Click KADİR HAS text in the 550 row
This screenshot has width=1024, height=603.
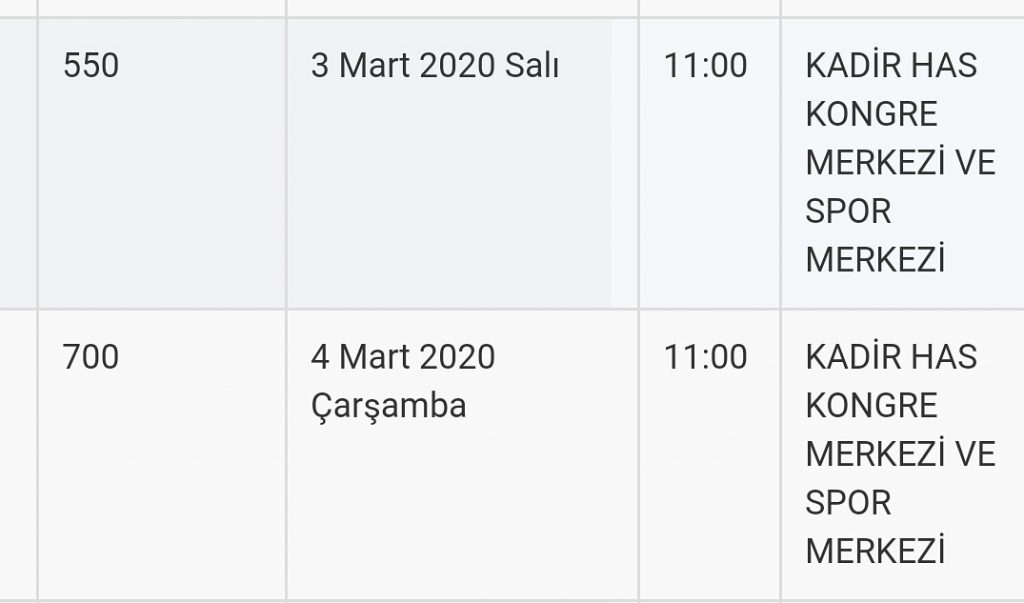click(x=891, y=65)
